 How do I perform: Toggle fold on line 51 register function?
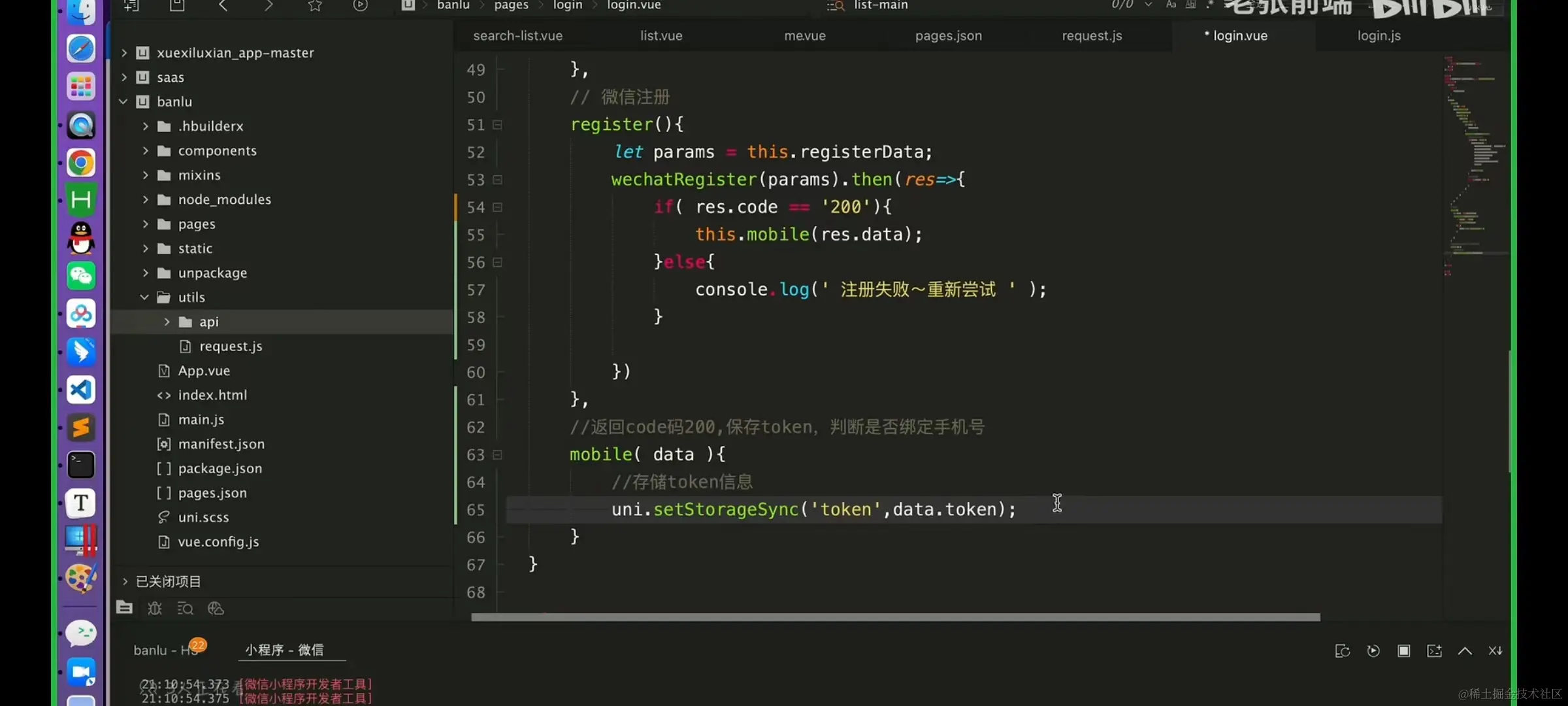pyautogui.click(x=498, y=125)
